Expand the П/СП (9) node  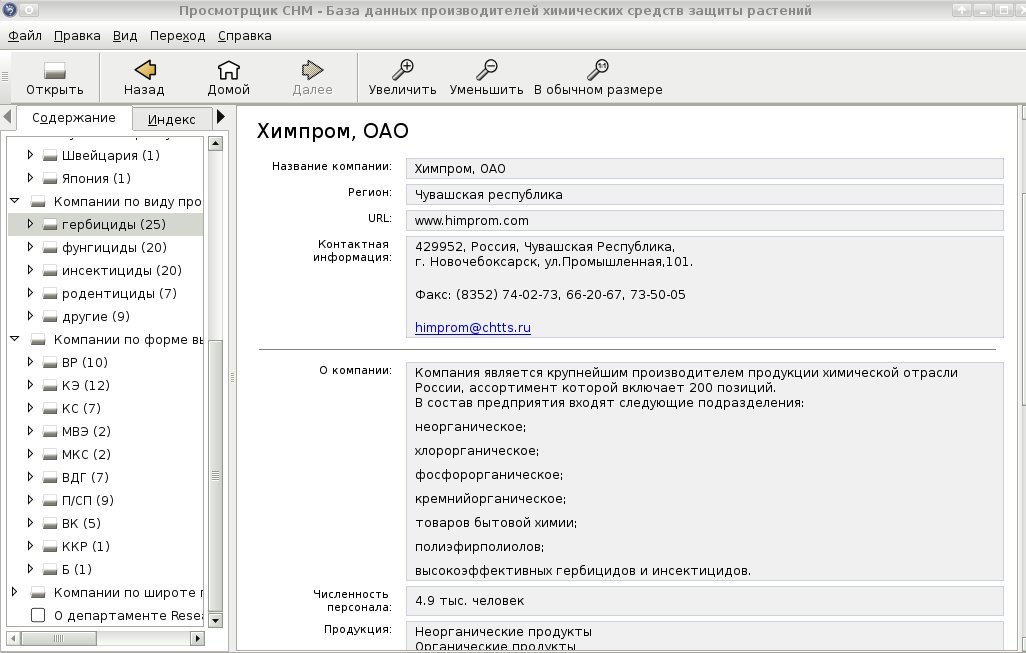(30, 500)
